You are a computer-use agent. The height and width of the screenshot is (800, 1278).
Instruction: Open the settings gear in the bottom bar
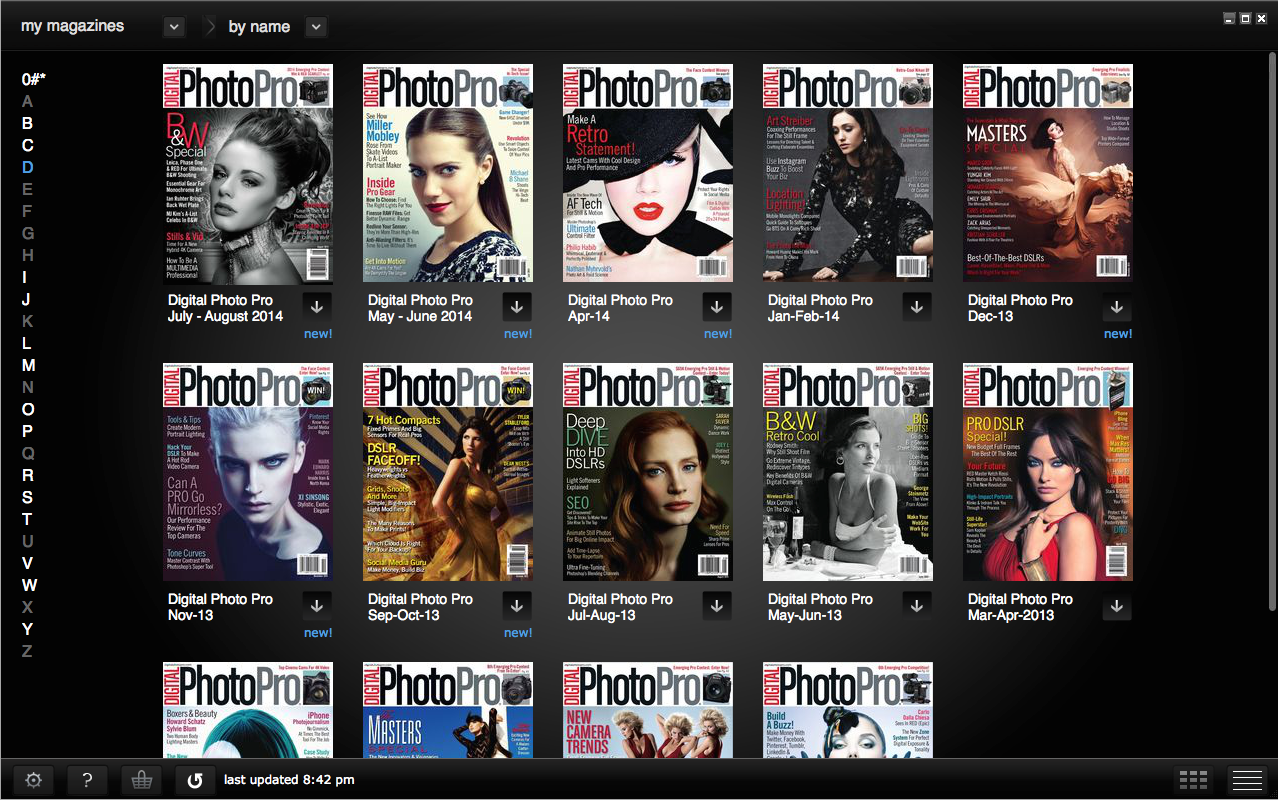tap(33, 780)
